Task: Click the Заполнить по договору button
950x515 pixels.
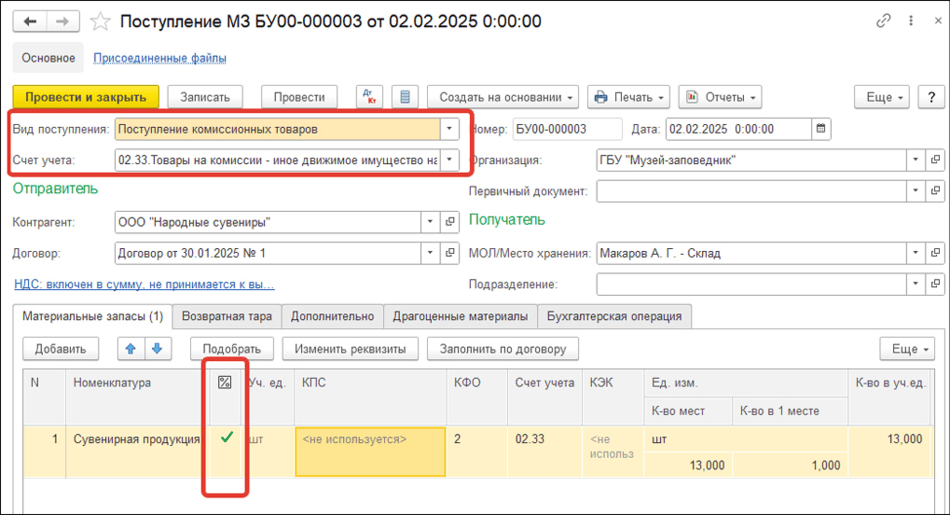Action: tap(502, 349)
